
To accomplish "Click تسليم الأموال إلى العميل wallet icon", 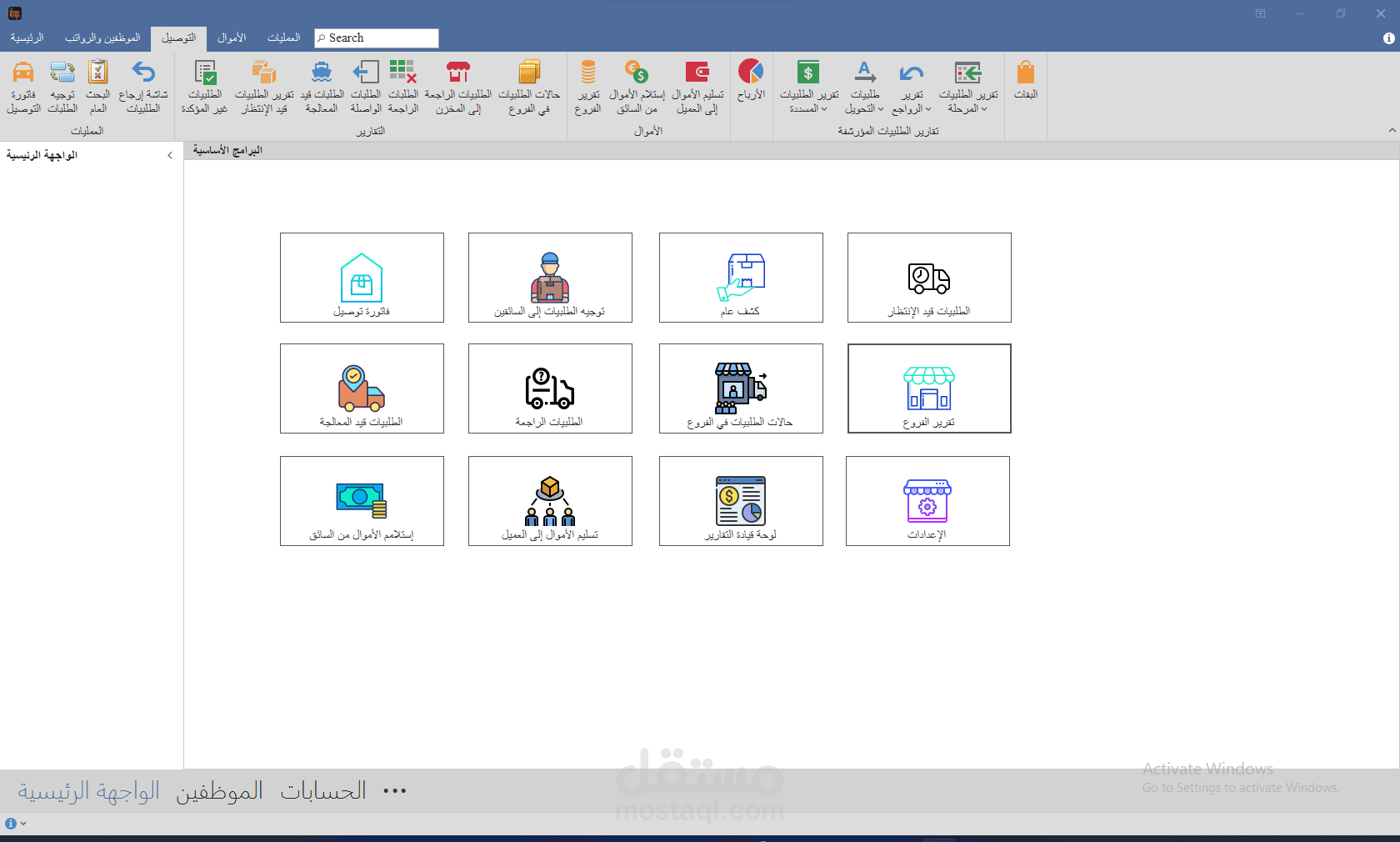I will coord(697,72).
